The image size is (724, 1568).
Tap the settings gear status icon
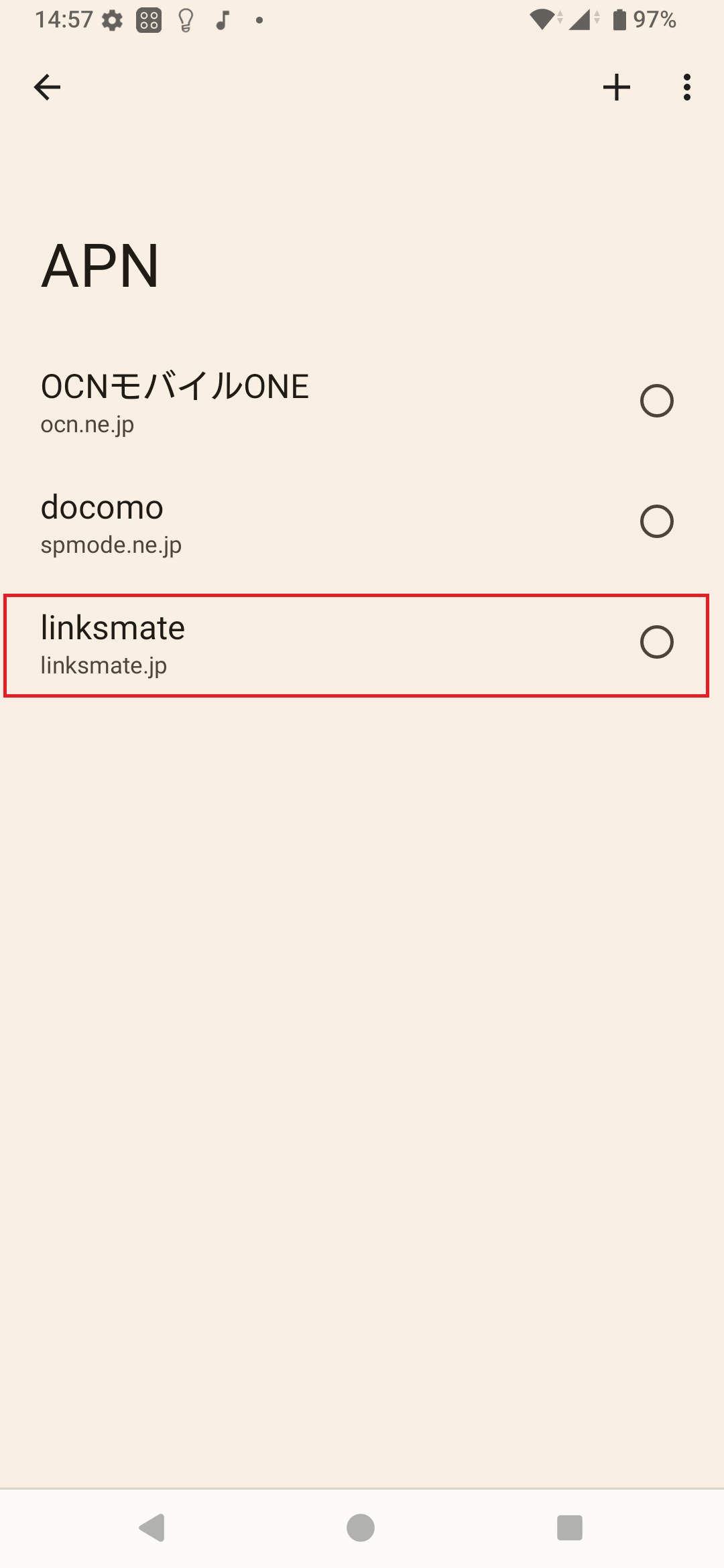pos(112,20)
